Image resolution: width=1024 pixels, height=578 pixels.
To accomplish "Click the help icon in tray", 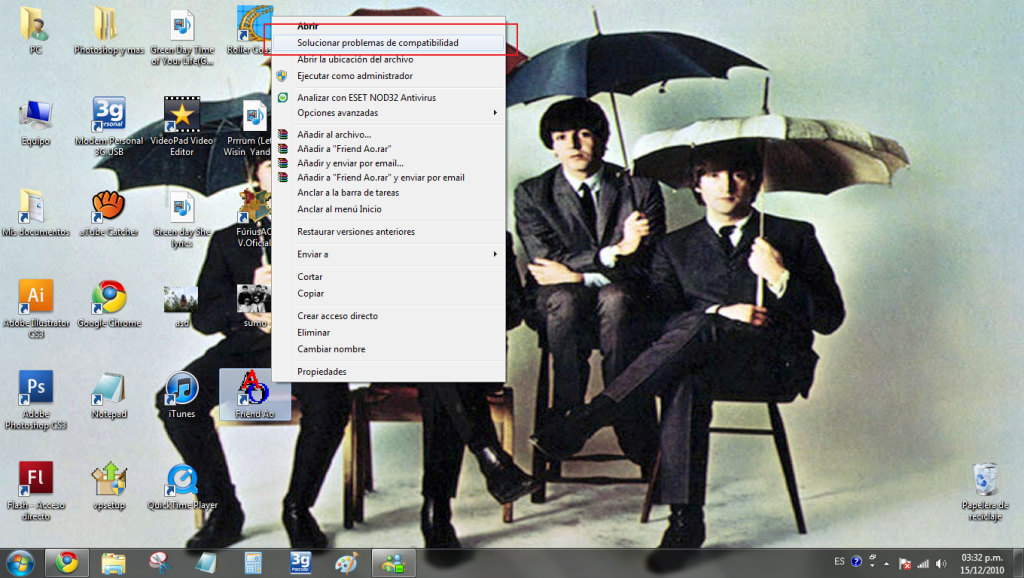I will pos(856,562).
